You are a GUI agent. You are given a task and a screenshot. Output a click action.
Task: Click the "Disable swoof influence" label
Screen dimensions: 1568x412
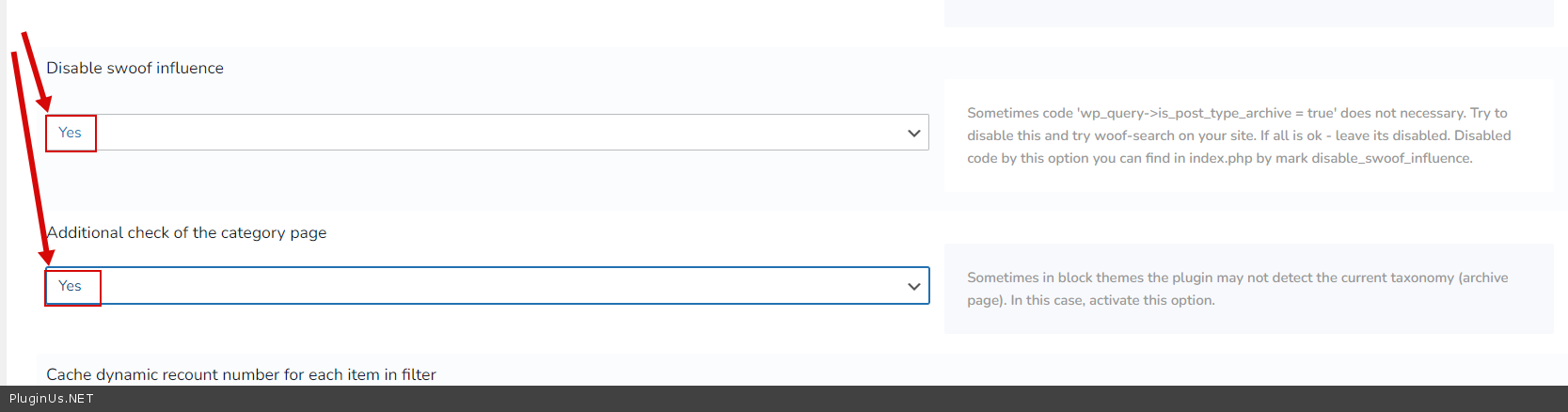[135, 68]
